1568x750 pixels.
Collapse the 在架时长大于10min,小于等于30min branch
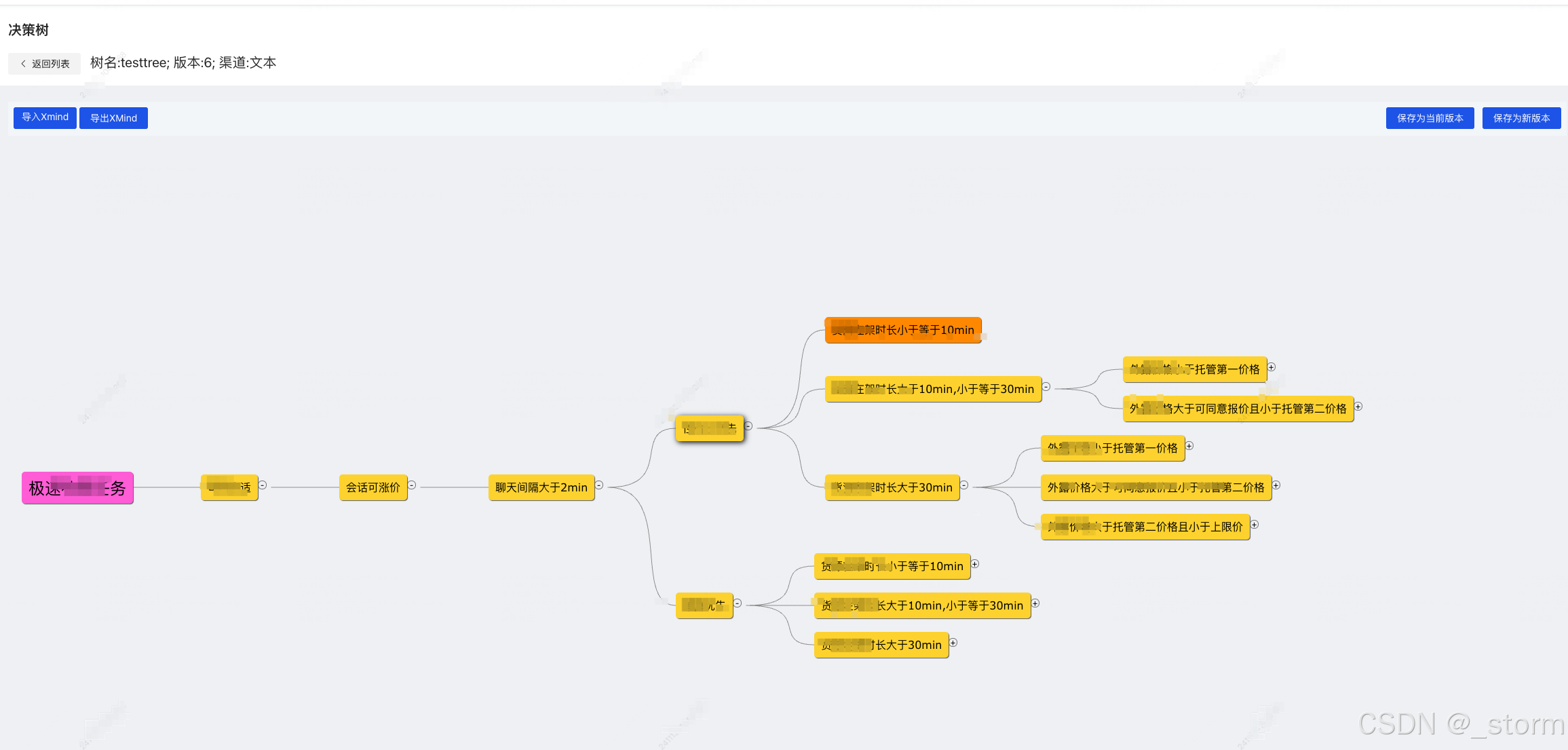pyautogui.click(x=1046, y=387)
